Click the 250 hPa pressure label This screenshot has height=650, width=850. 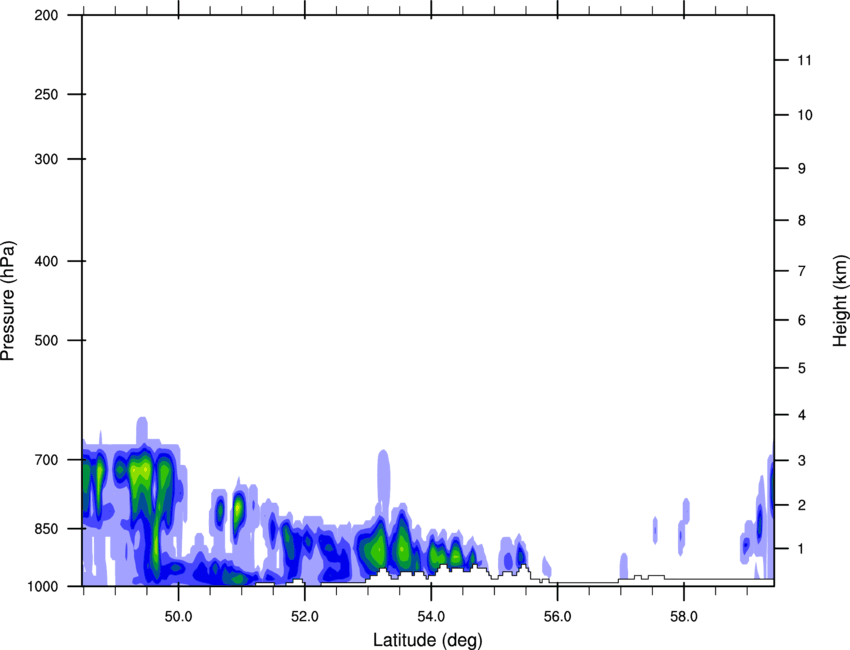[47, 94]
